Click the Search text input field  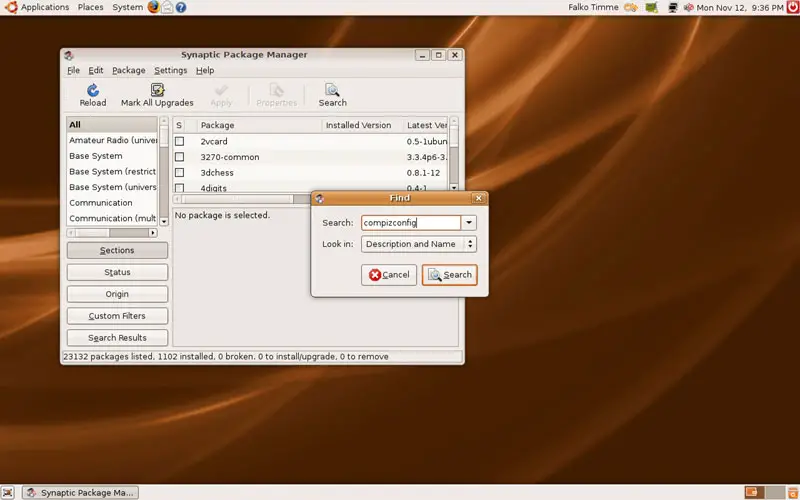411,222
